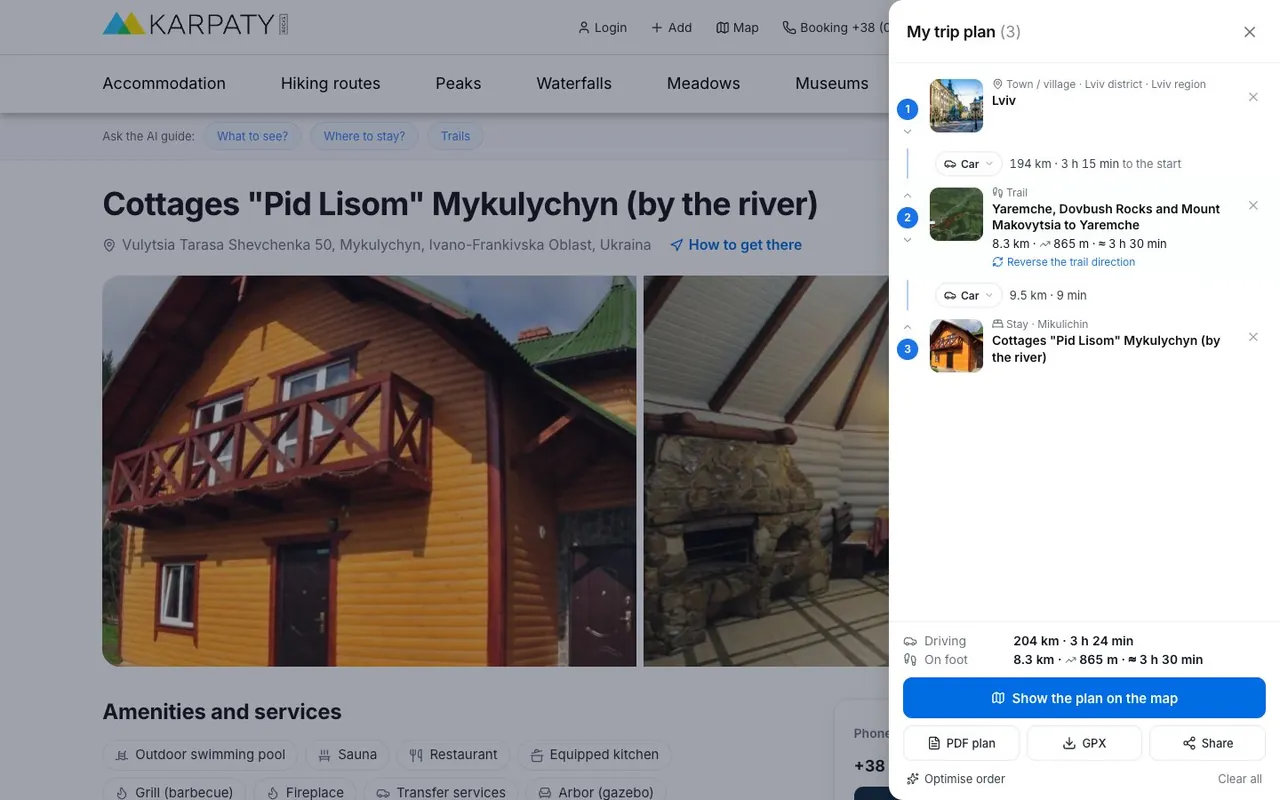Select the Equipped kitchen amenity tag
This screenshot has width=1280, height=800.
click(x=594, y=755)
